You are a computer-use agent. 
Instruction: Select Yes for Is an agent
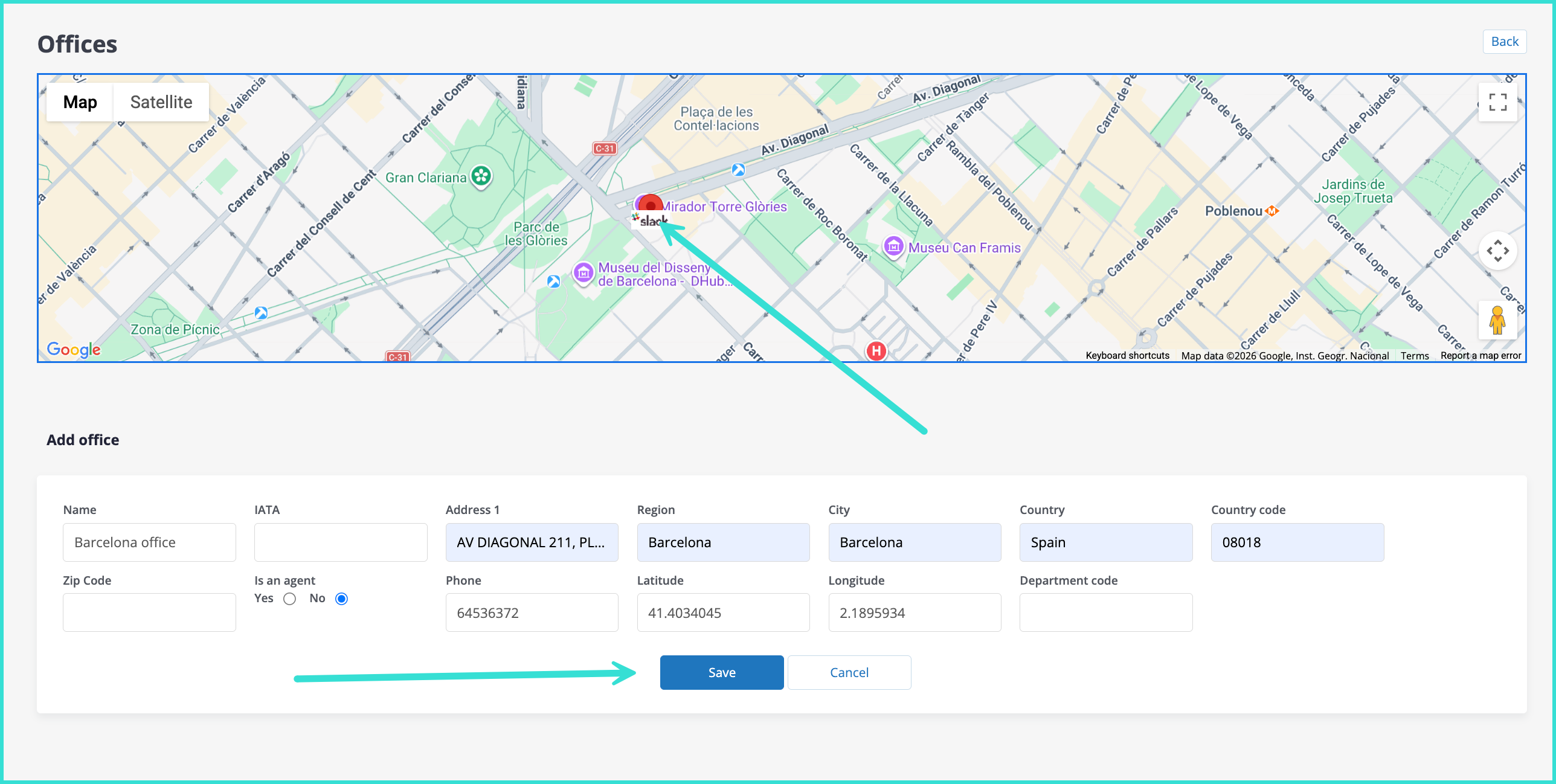click(x=290, y=599)
